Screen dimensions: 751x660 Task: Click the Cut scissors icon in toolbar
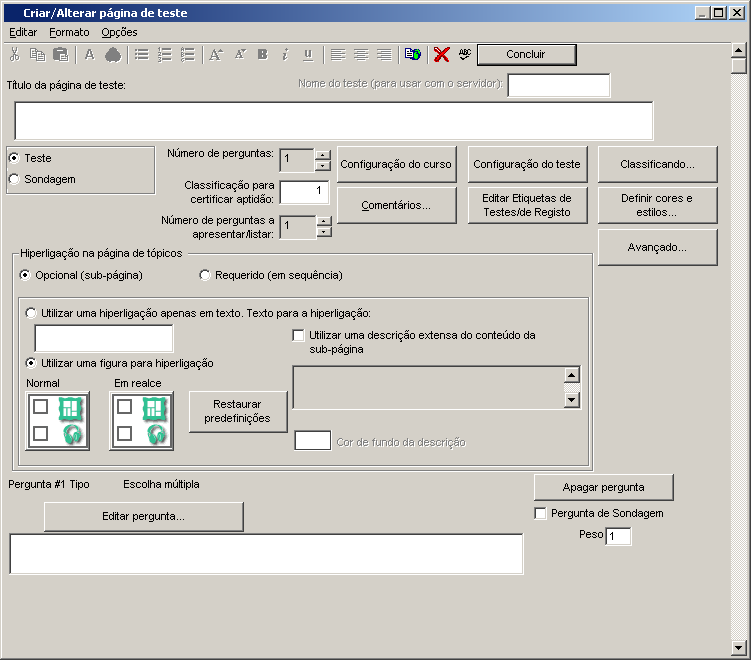coord(15,55)
